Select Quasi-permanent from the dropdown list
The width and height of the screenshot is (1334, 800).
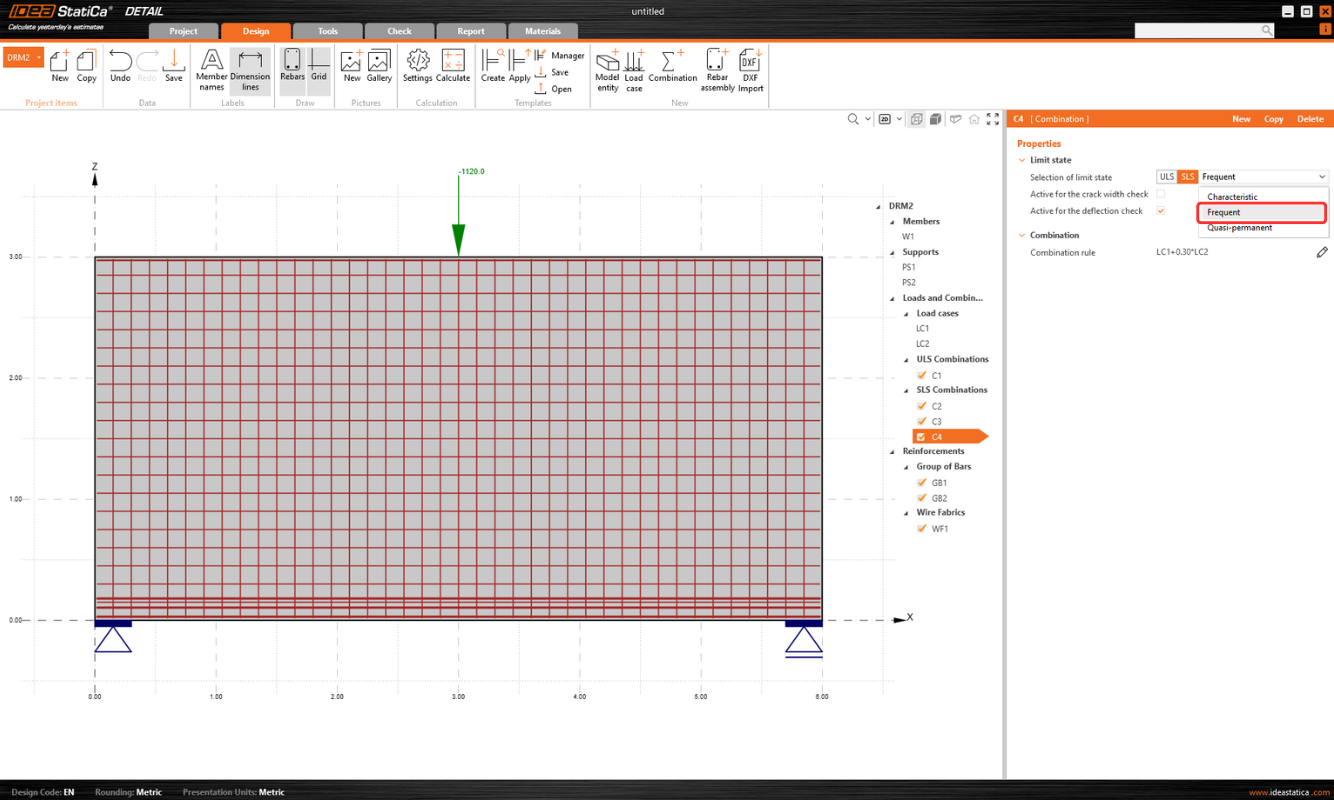[1240, 228]
